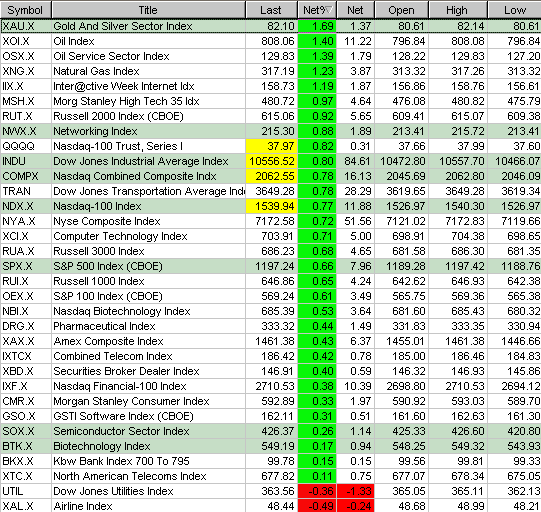Sort by the Symbol column header
This screenshot has height=512, width=541.
[x=26, y=10]
